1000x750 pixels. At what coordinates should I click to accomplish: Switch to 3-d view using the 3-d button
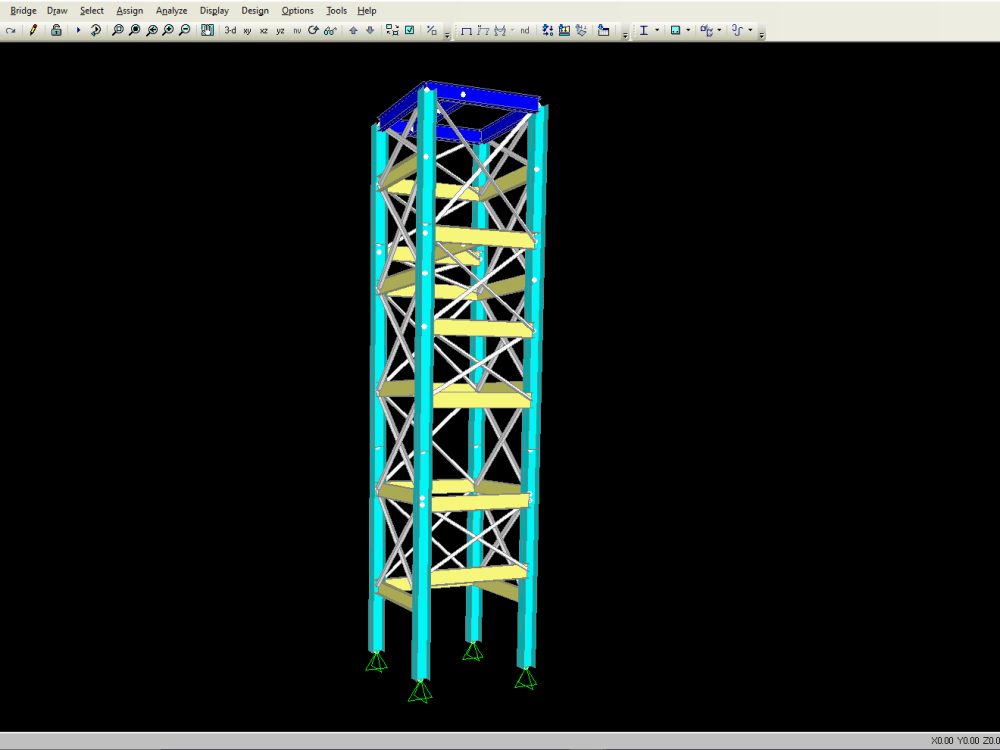230,30
